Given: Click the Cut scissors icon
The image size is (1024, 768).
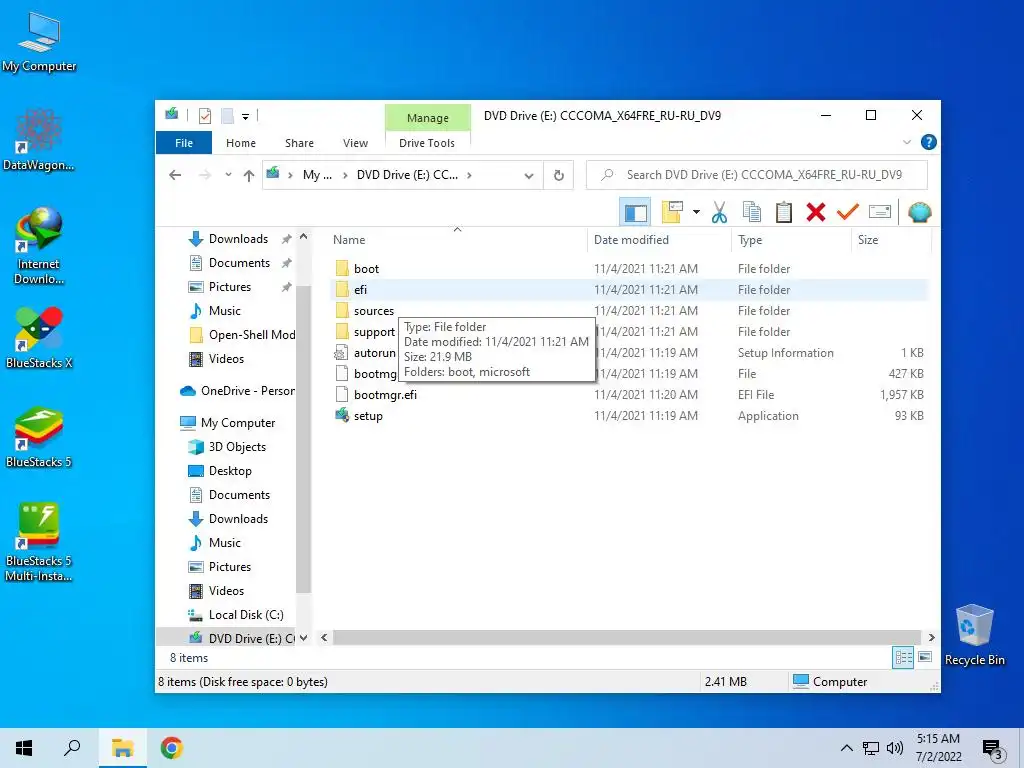Looking at the screenshot, I should (719, 212).
